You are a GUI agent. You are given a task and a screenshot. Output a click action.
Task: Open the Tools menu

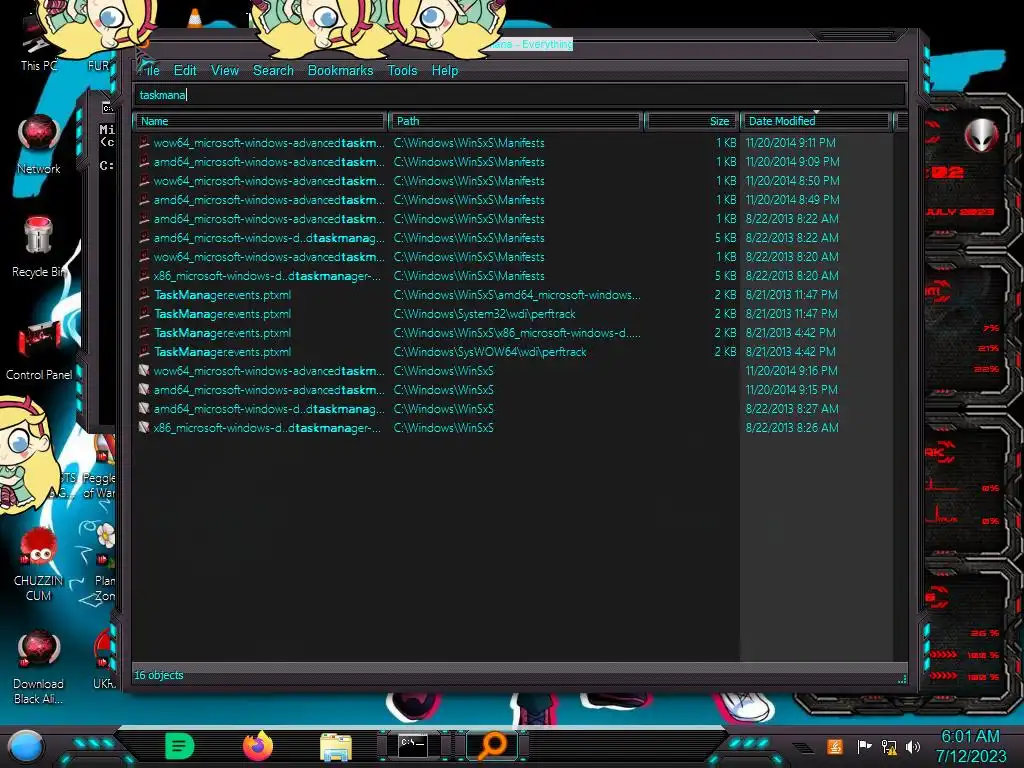(x=402, y=71)
